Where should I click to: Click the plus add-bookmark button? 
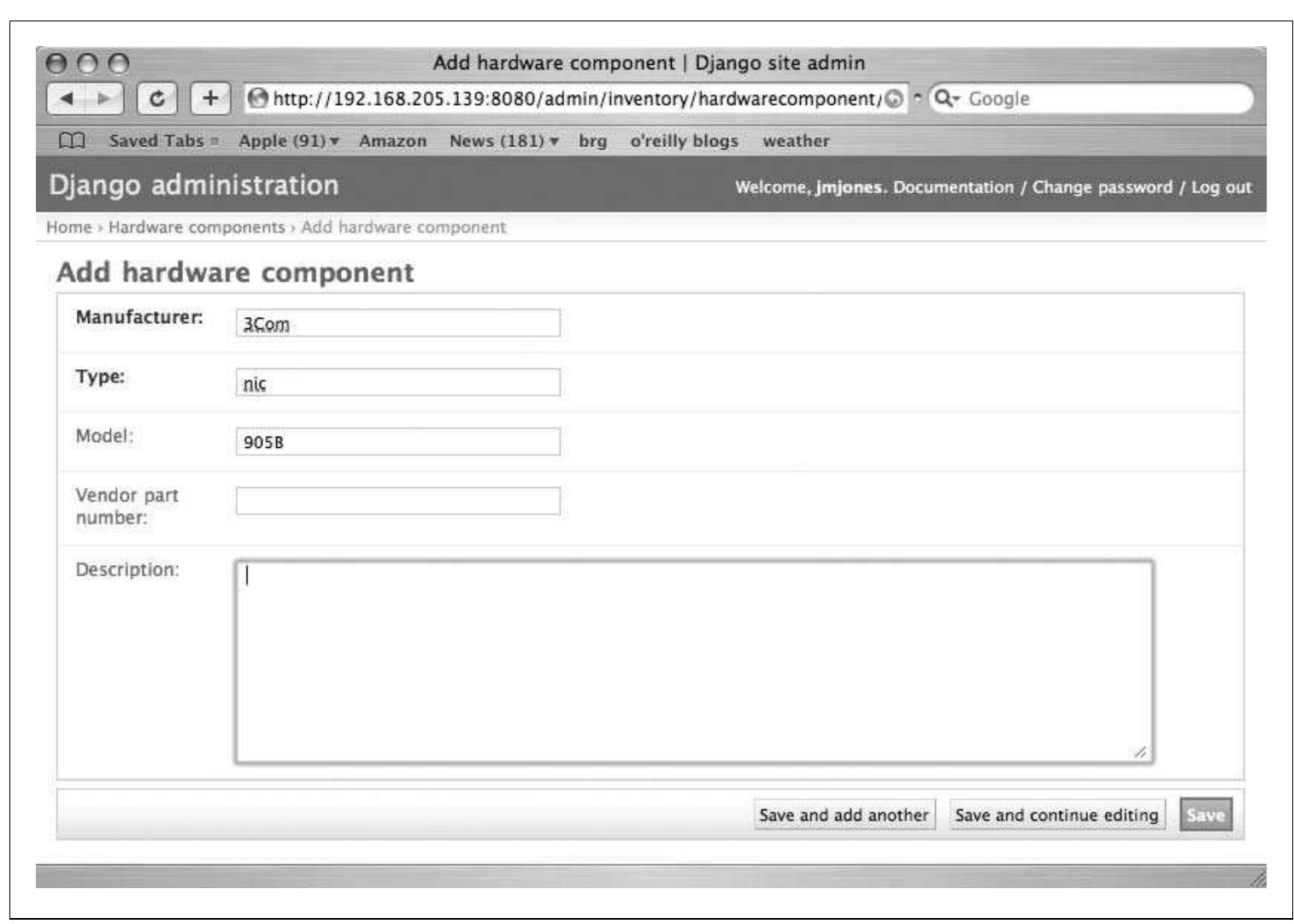click(210, 99)
